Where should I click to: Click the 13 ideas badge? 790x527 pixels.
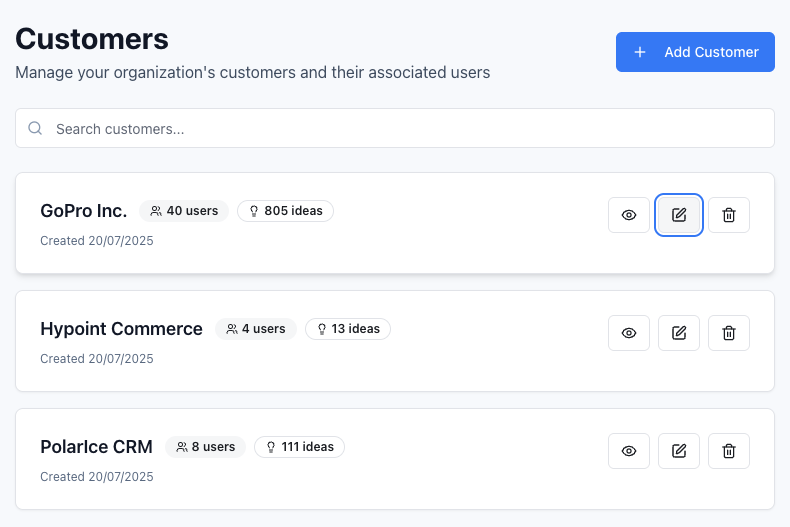[348, 329]
